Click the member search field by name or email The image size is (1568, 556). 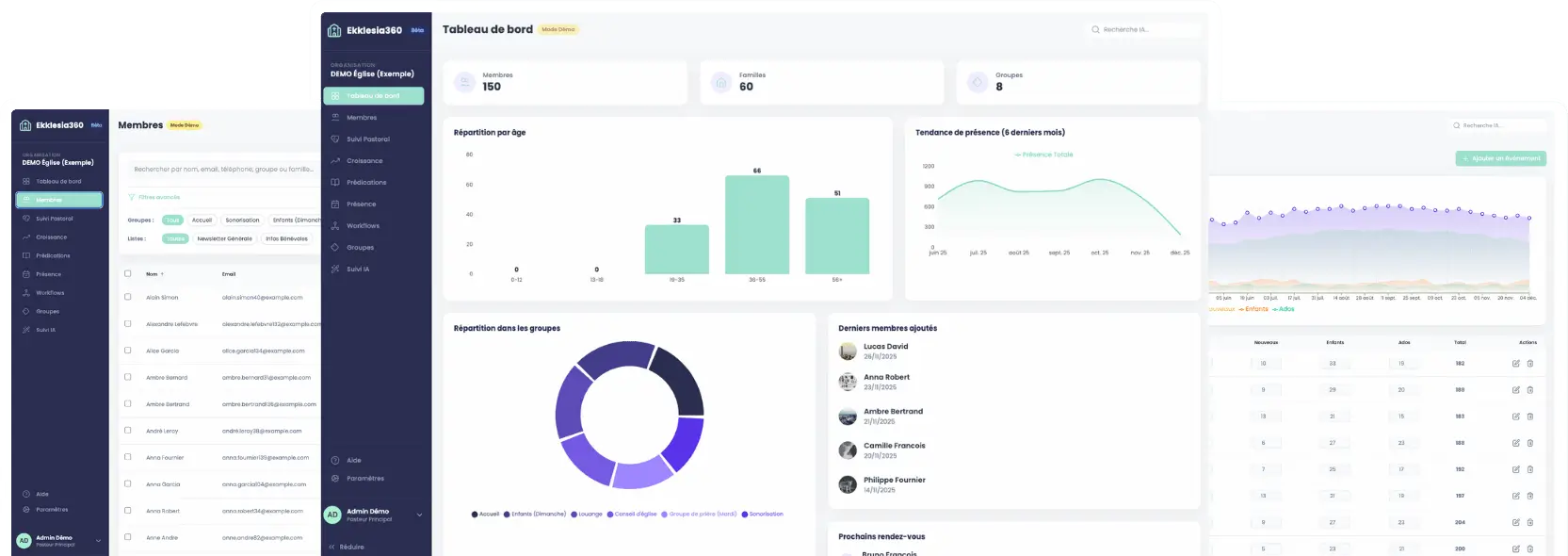point(223,170)
